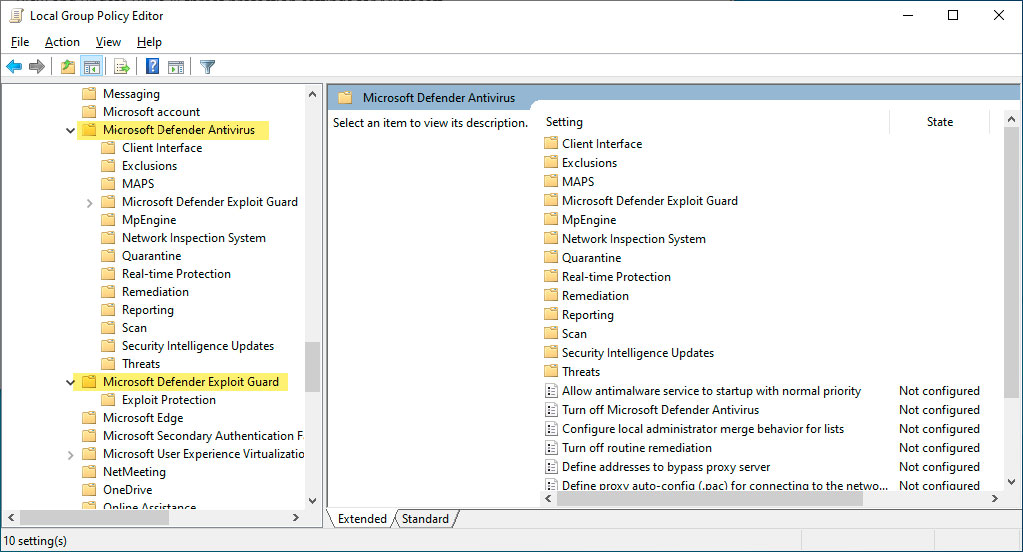
Task: Click the Export List toolbar icon
Action: pyautogui.click(x=121, y=67)
